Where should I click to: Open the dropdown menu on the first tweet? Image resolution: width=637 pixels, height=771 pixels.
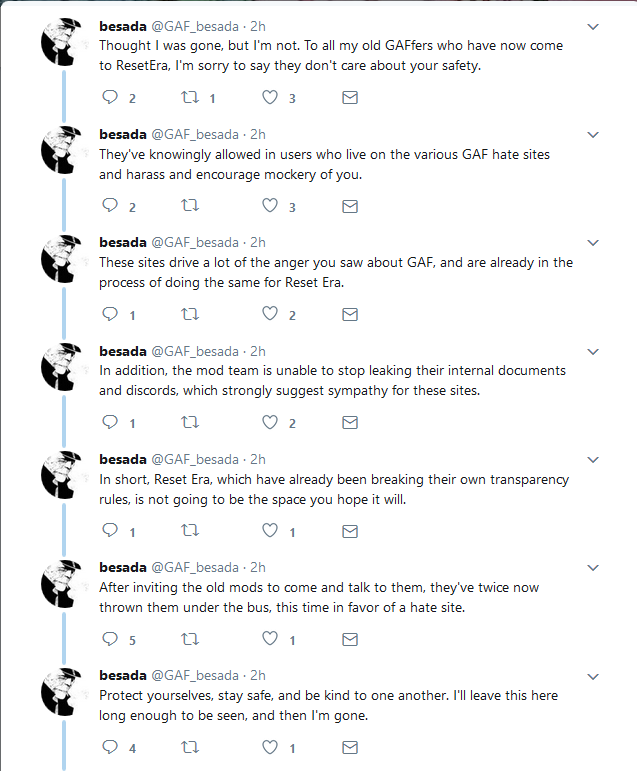point(593,27)
